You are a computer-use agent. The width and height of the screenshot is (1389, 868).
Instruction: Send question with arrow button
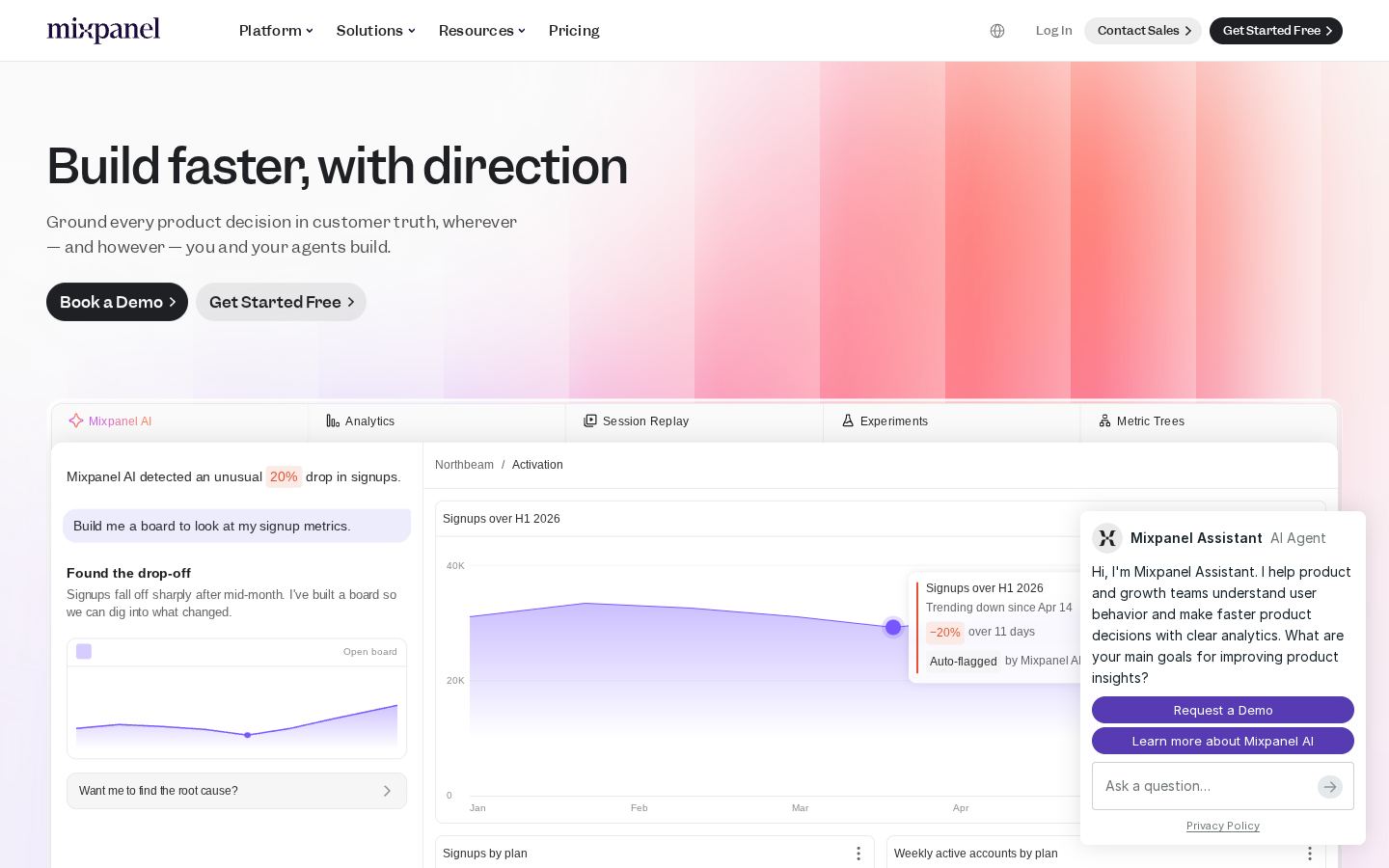1330,787
